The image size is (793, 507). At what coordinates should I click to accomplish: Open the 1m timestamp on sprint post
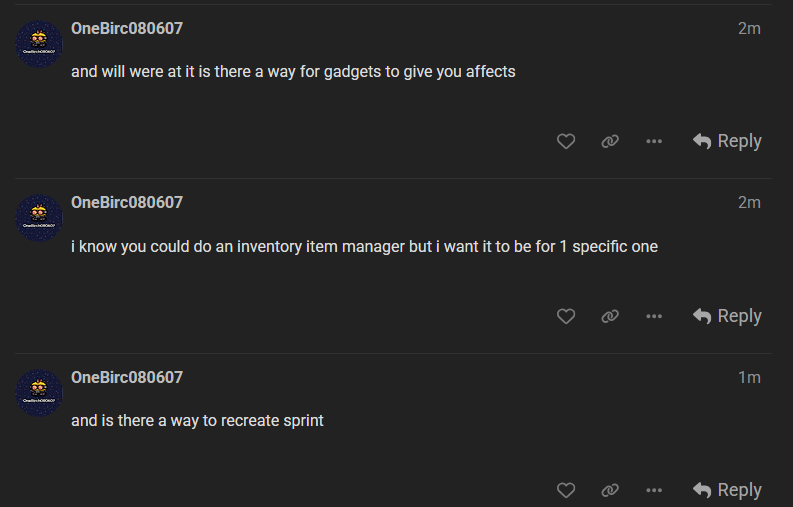point(749,377)
